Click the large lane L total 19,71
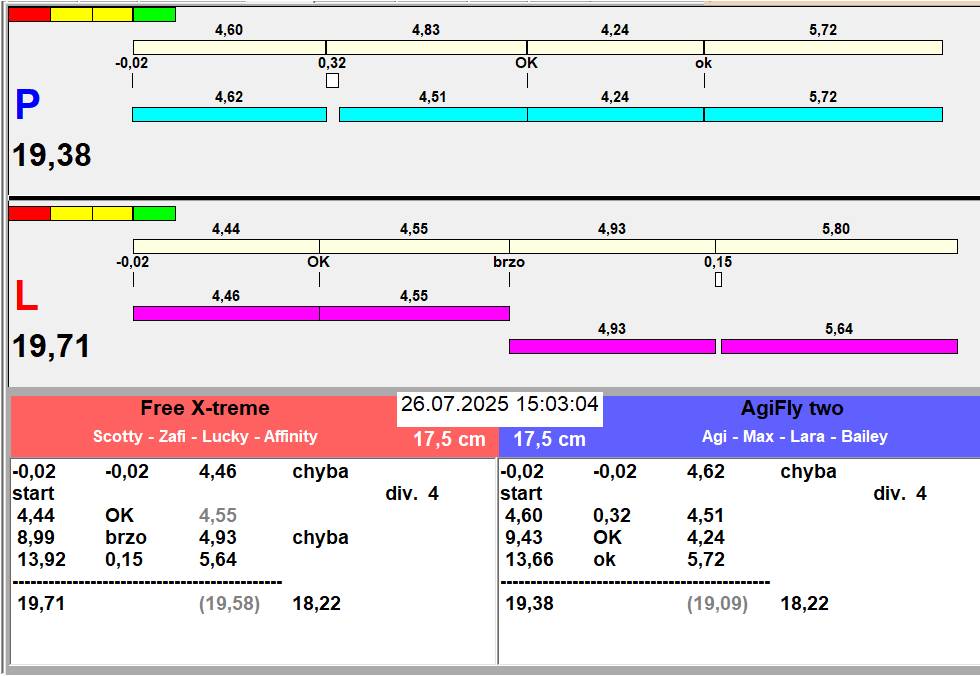This screenshot has width=980, height=676. click(51, 346)
